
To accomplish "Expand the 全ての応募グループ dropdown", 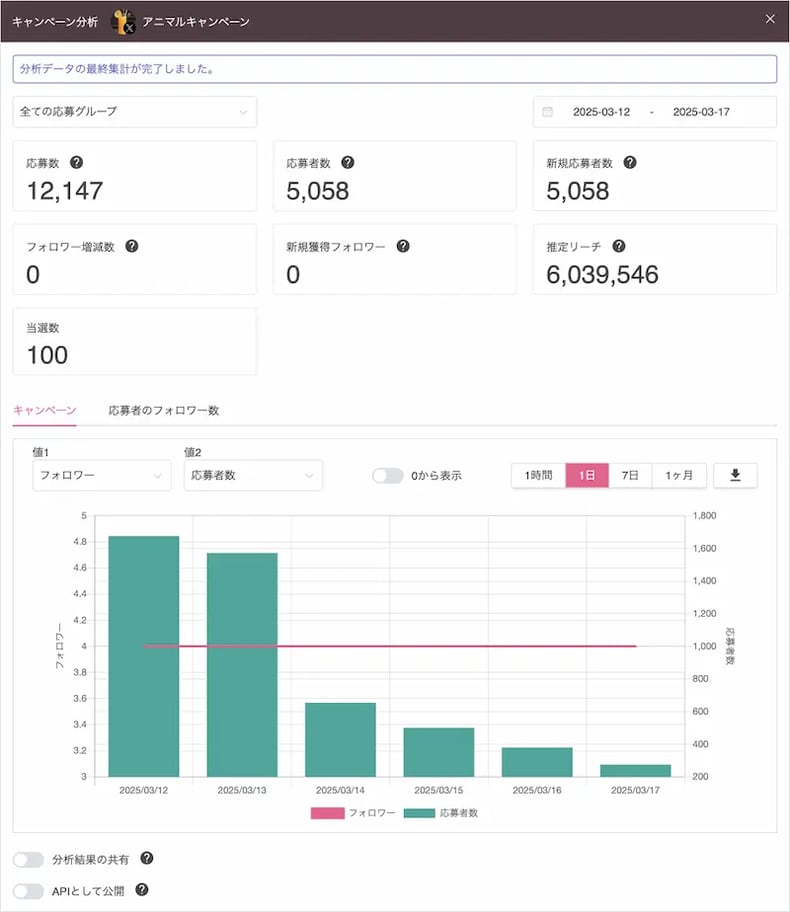I will (134, 112).
